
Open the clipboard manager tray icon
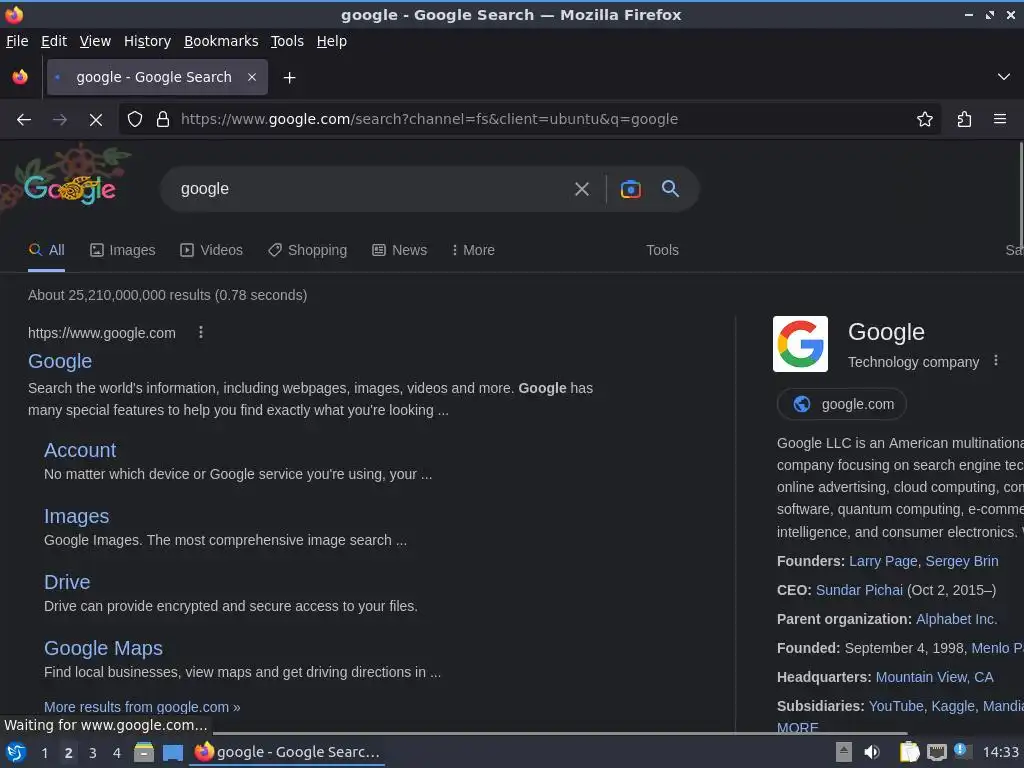click(x=909, y=752)
